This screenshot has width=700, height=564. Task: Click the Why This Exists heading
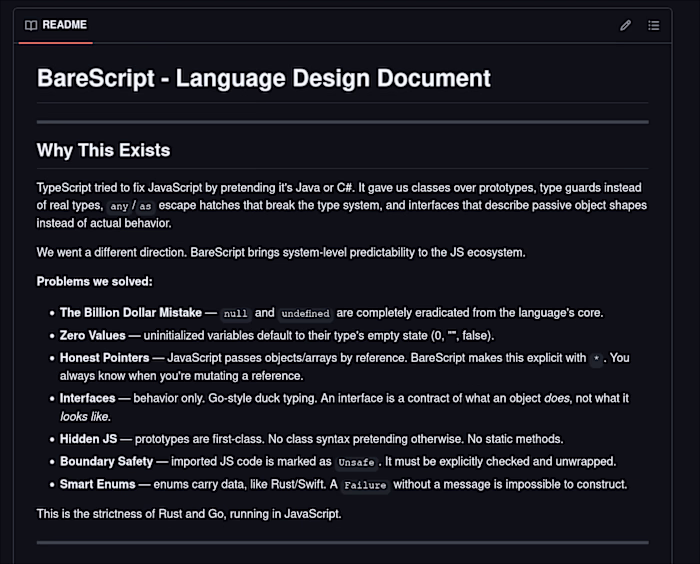[x=103, y=150]
